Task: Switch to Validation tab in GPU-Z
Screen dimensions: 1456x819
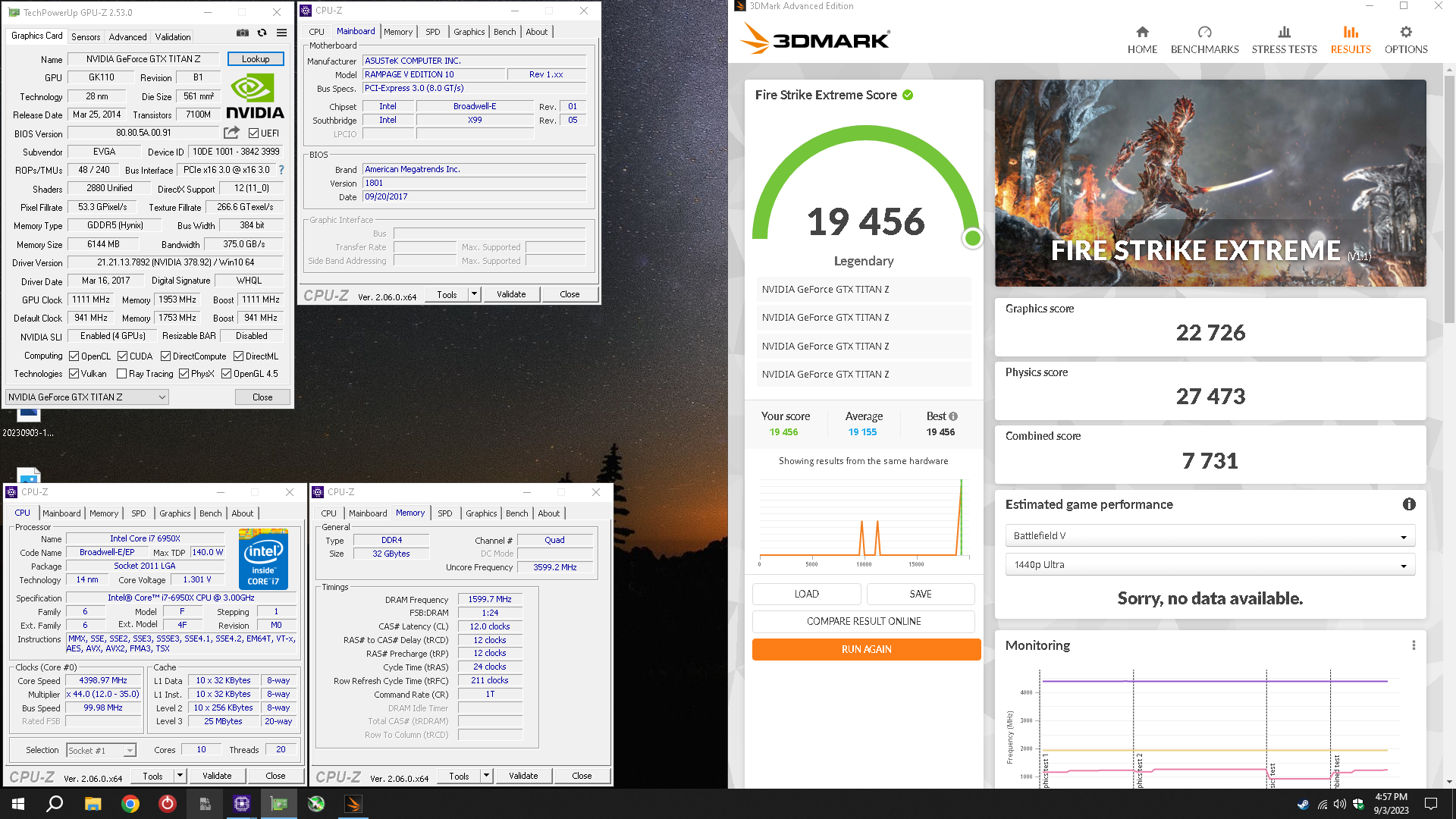Action: pos(173,37)
